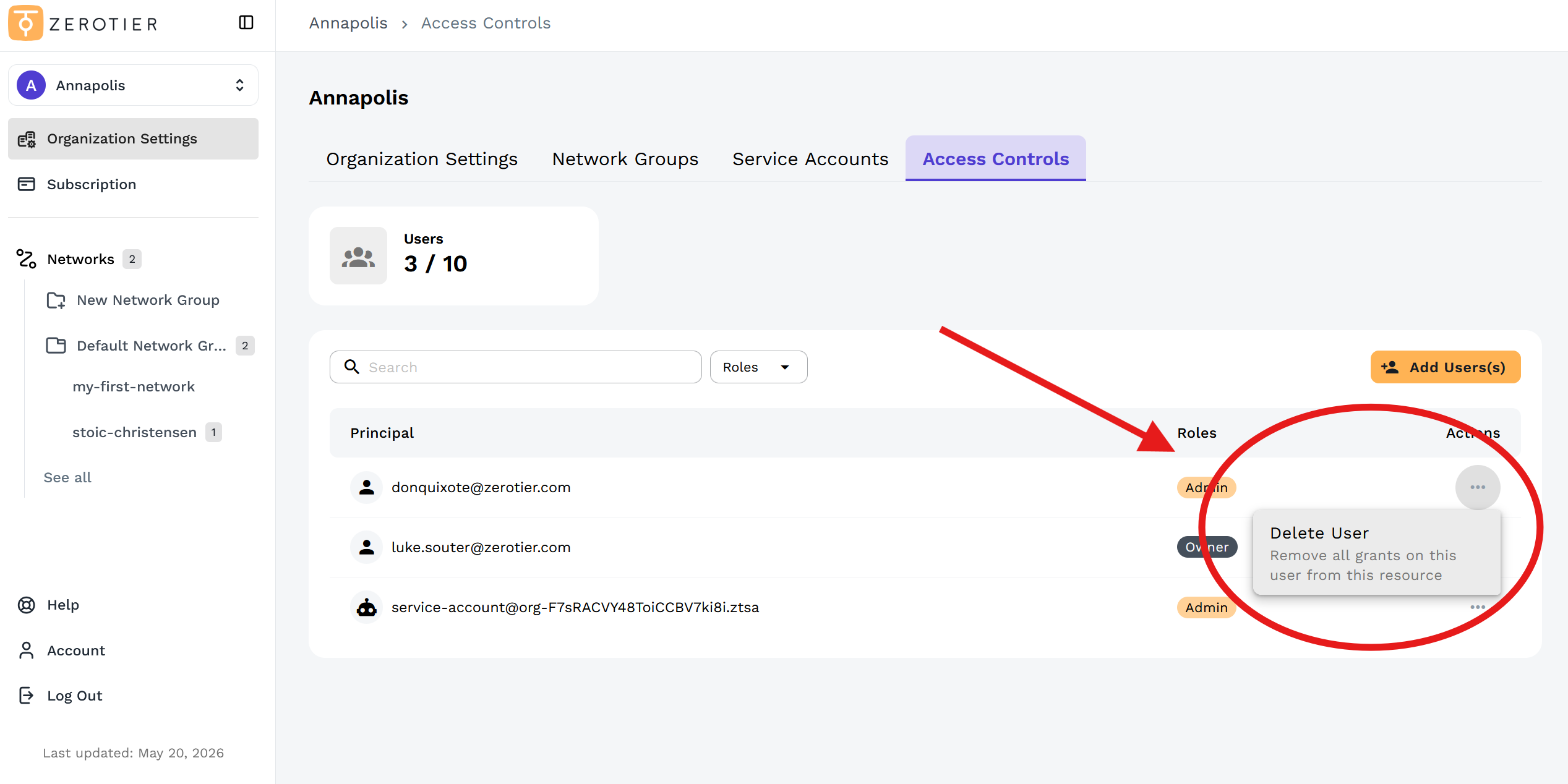Click the Subscription card icon
The image size is (1568, 784).
[27, 184]
